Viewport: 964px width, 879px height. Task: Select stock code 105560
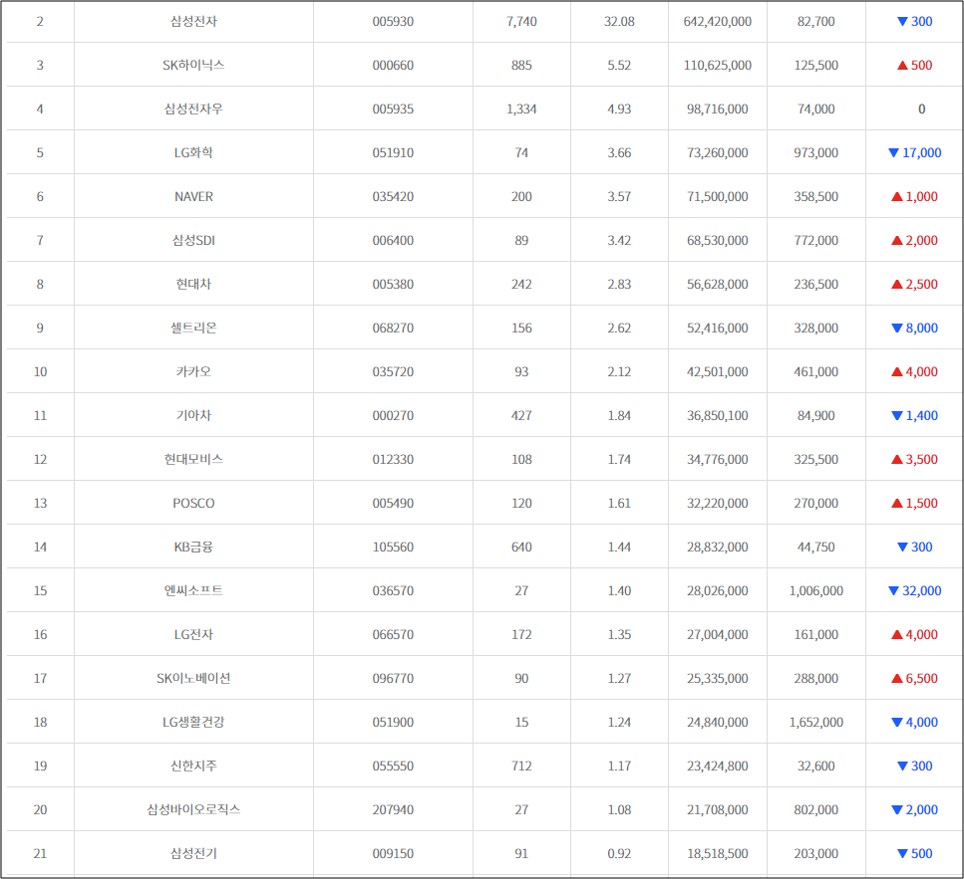[393, 546]
